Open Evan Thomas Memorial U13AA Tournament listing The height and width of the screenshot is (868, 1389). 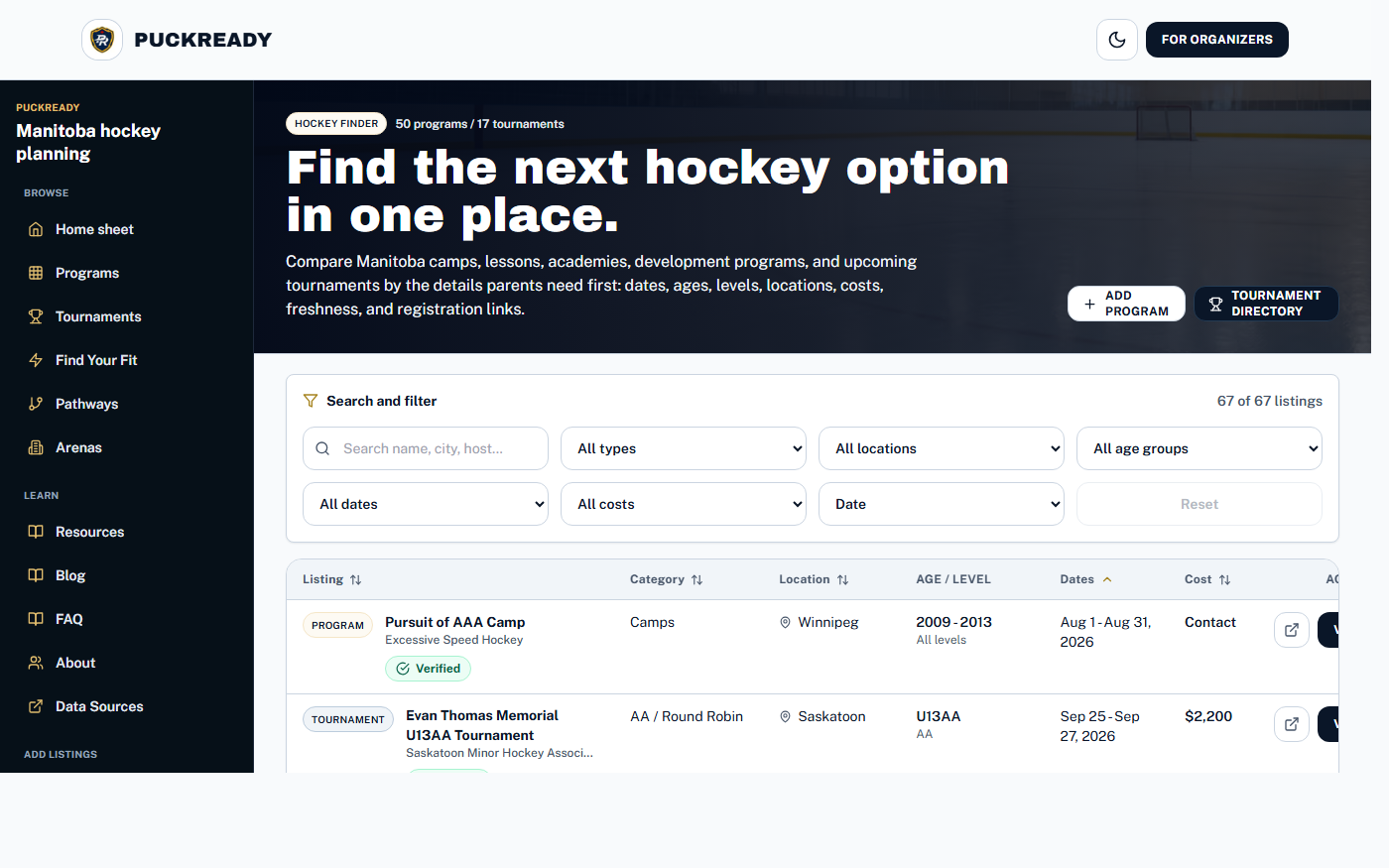click(x=482, y=725)
